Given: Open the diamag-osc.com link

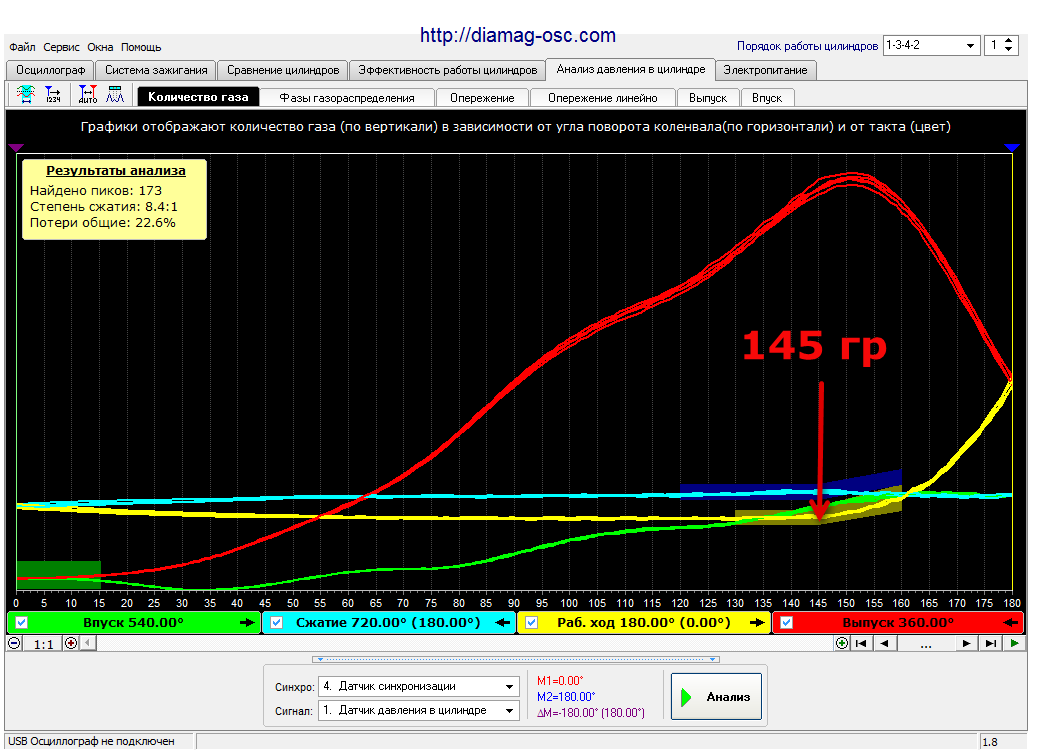Looking at the screenshot, I should click(x=518, y=35).
